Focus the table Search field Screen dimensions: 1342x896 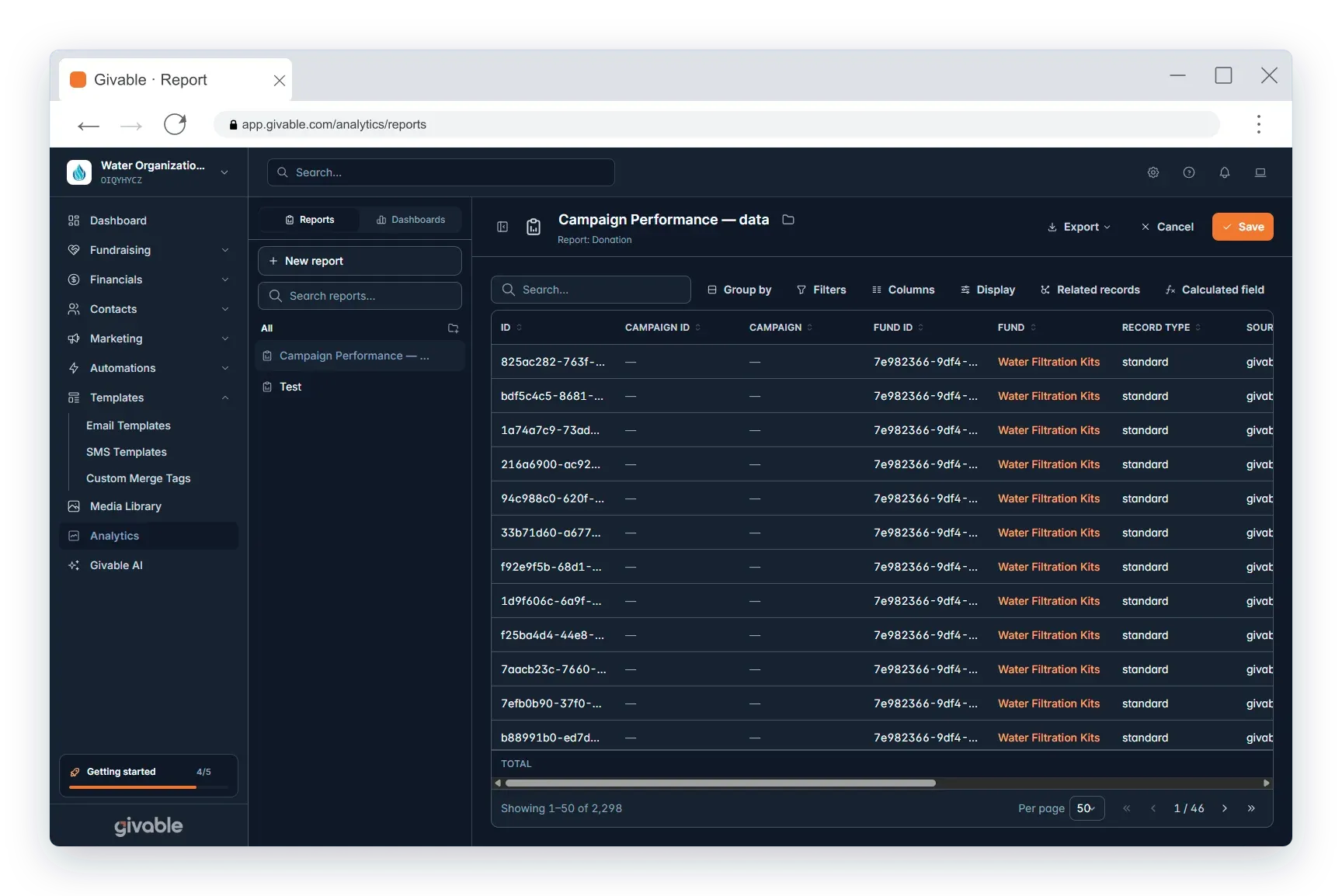pyautogui.click(x=591, y=290)
